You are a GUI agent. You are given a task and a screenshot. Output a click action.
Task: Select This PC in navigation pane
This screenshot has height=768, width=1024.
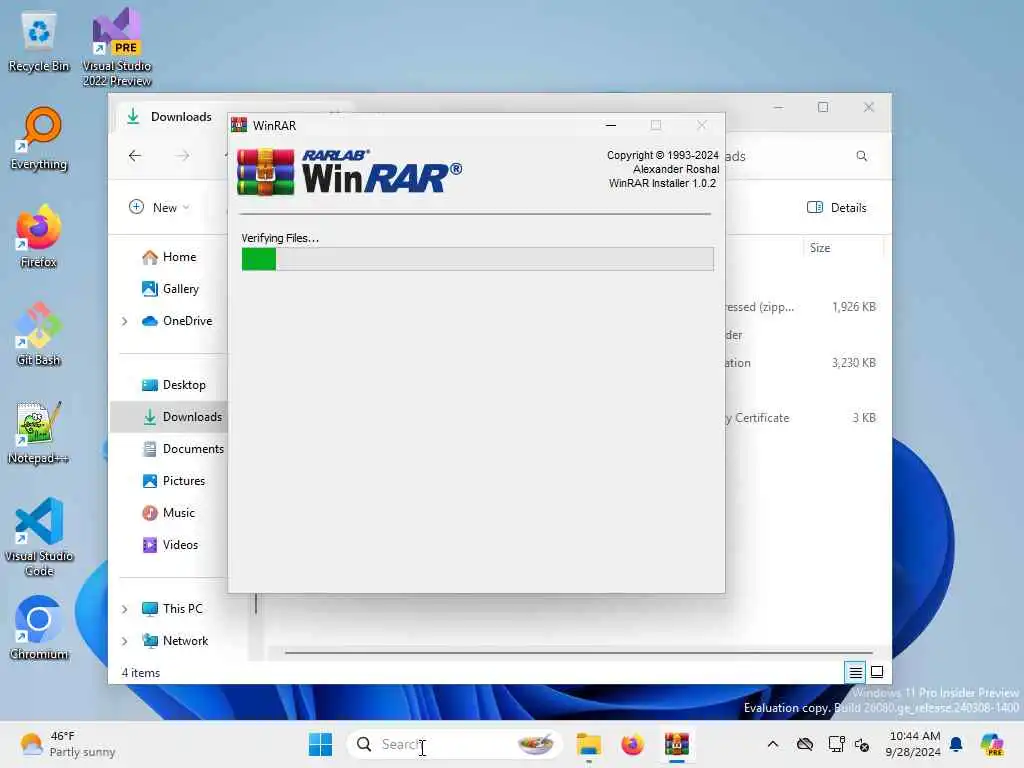tap(172, 609)
